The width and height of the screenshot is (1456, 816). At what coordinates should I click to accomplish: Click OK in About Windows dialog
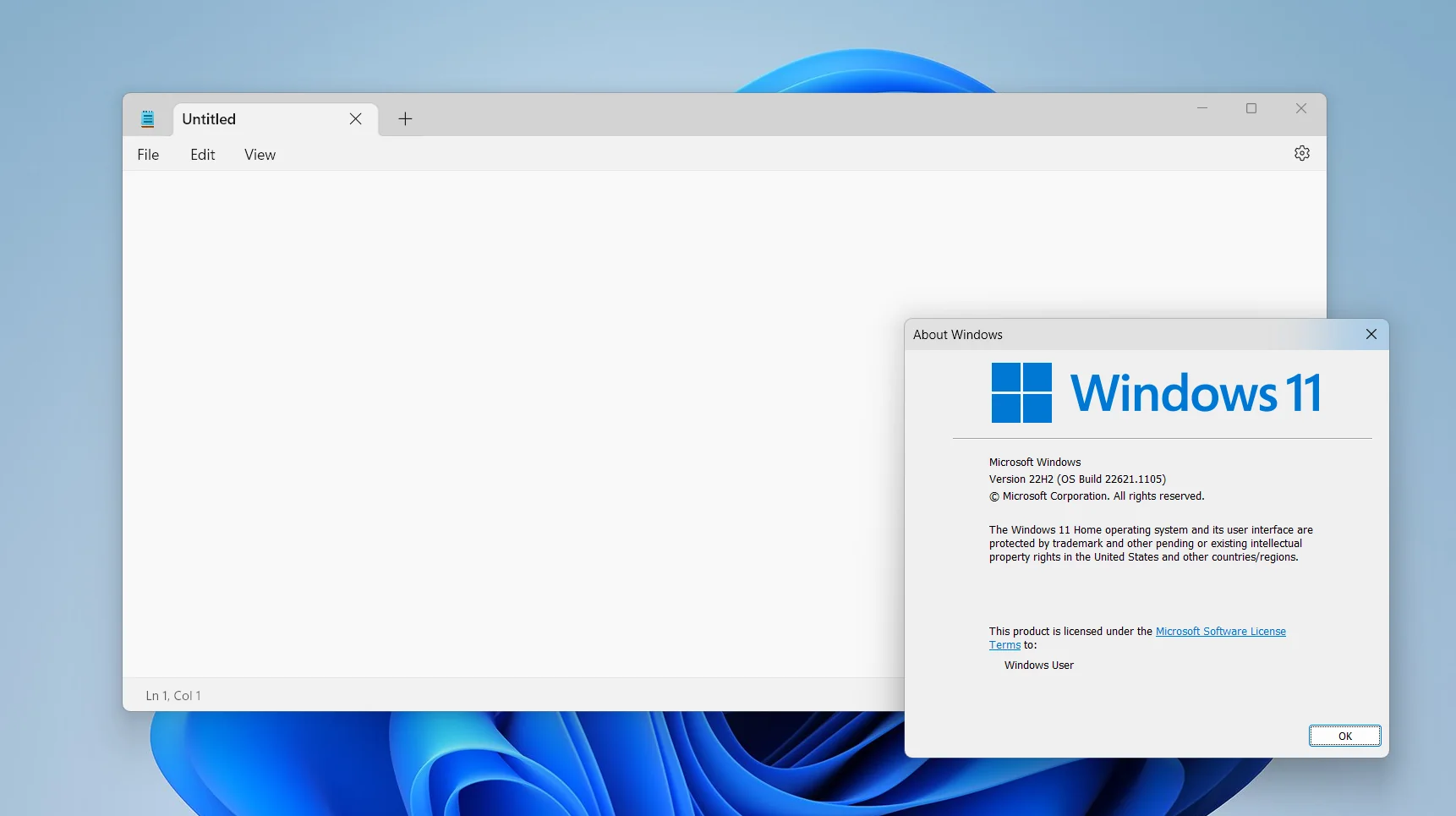[1345, 736]
